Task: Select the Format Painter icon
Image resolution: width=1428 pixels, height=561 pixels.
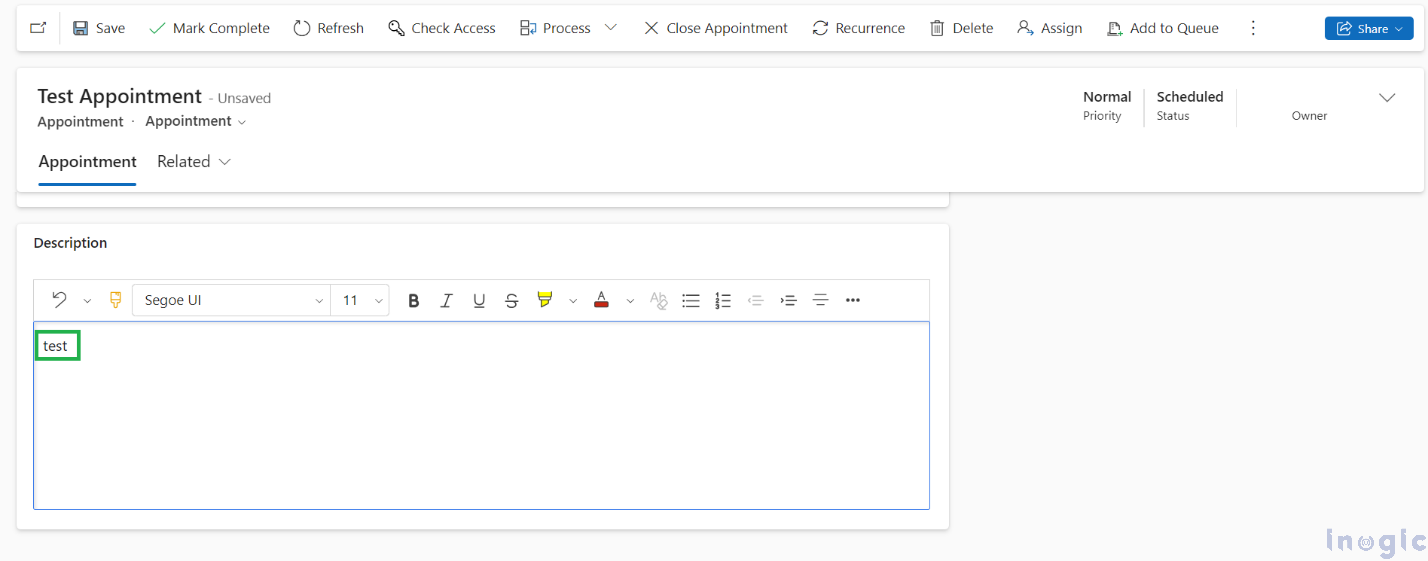Action: (x=115, y=300)
